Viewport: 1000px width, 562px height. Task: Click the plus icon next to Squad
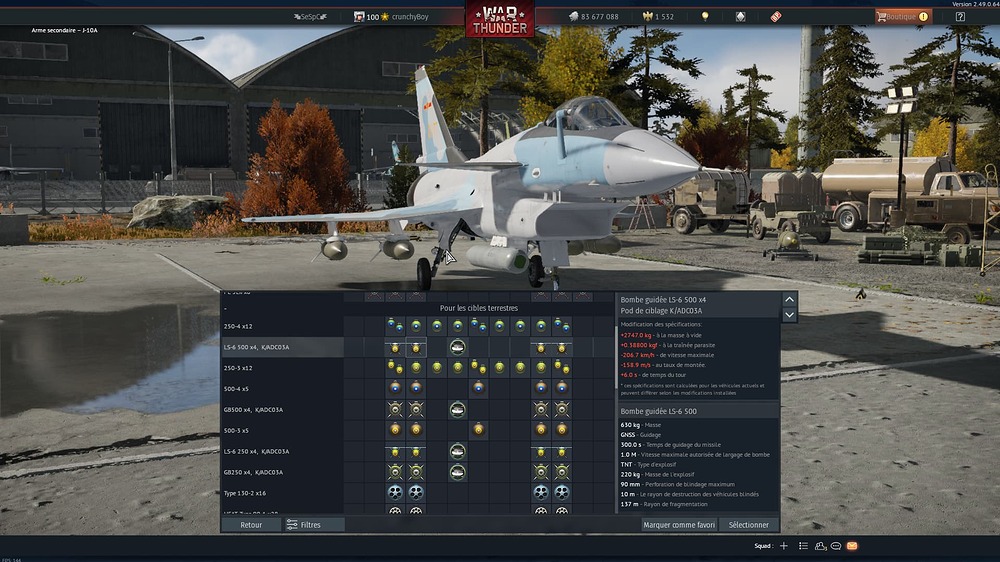point(784,546)
